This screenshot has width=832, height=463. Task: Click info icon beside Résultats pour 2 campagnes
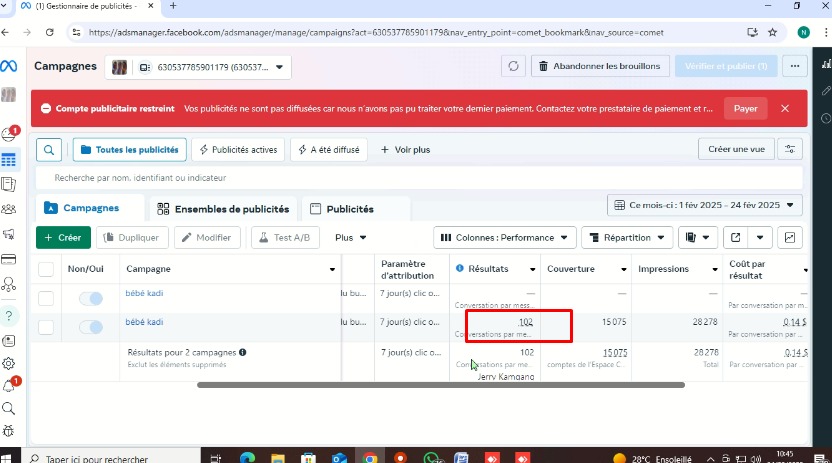pos(242,352)
